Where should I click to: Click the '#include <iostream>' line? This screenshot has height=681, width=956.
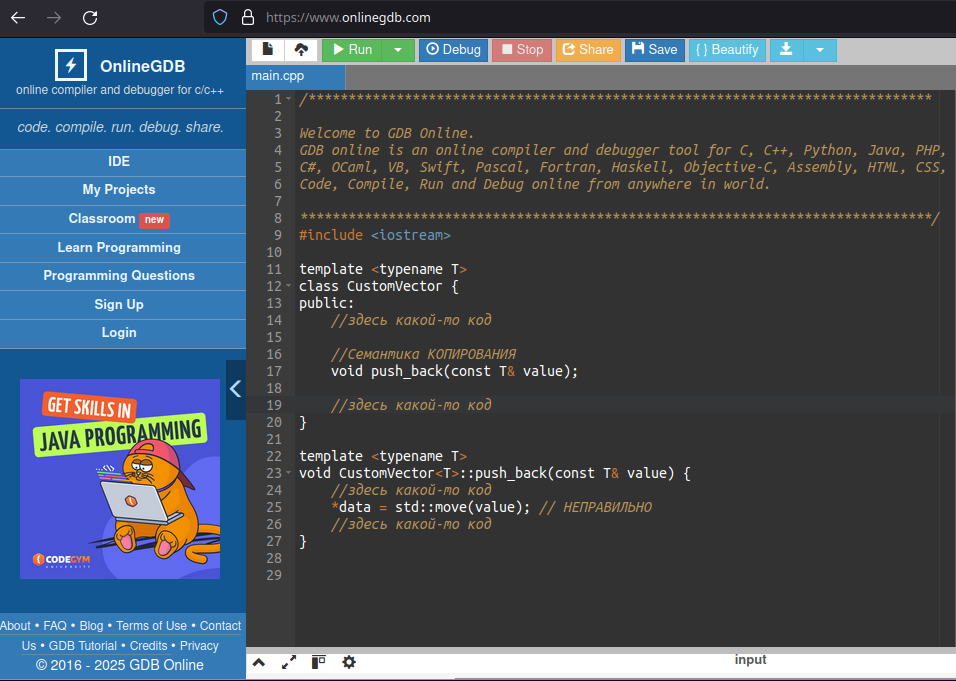point(374,235)
